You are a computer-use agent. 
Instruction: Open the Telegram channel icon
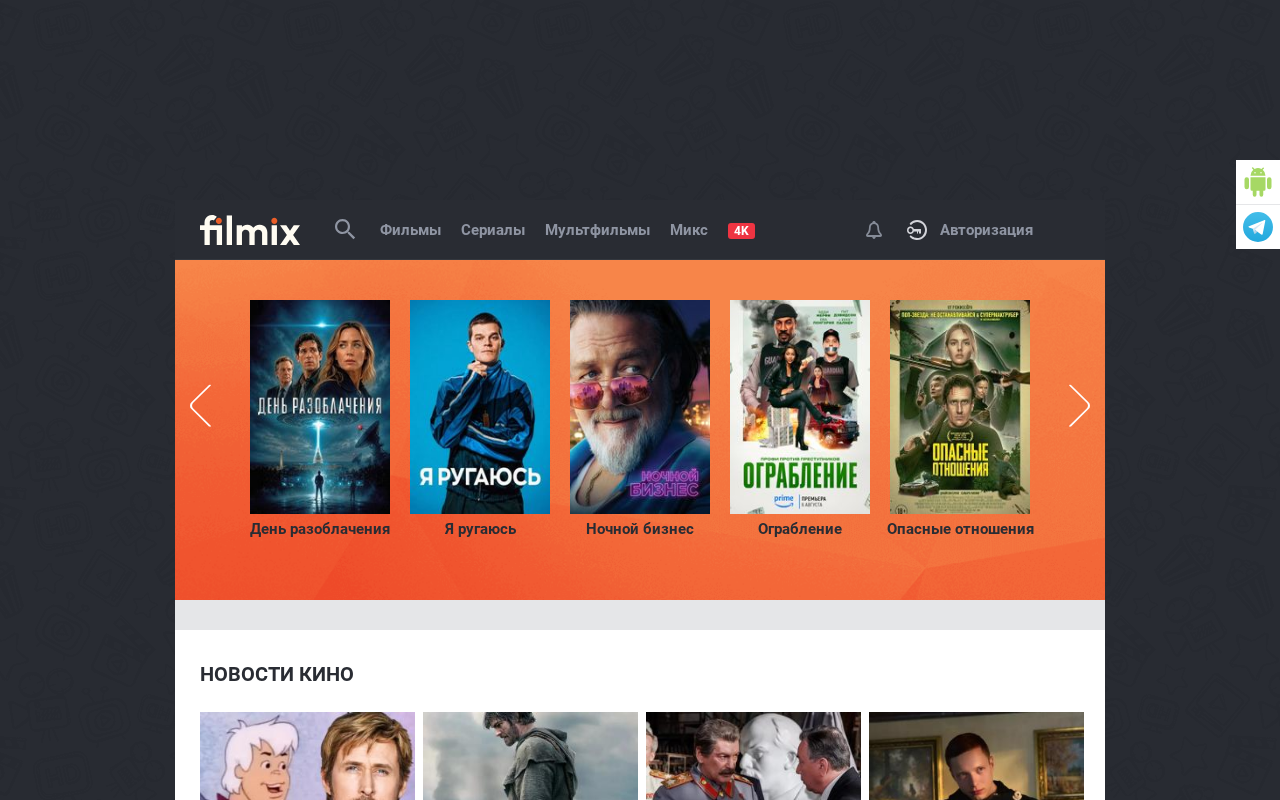(x=1258, y=227)
